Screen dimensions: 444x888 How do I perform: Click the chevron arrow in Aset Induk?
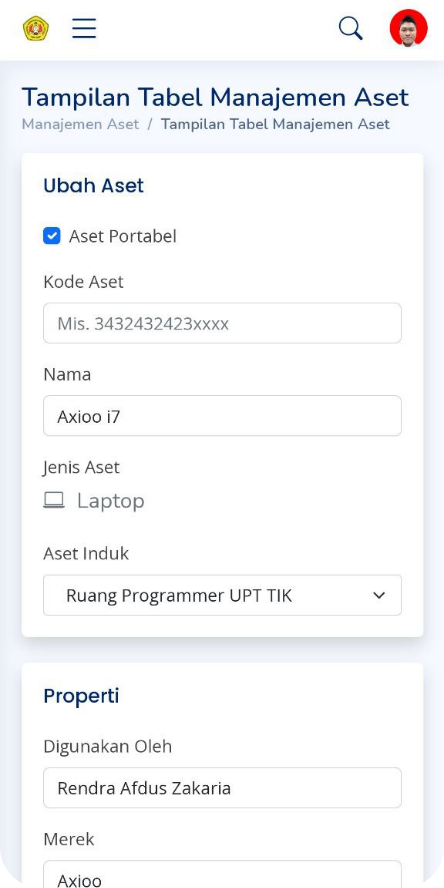[379, 595]
